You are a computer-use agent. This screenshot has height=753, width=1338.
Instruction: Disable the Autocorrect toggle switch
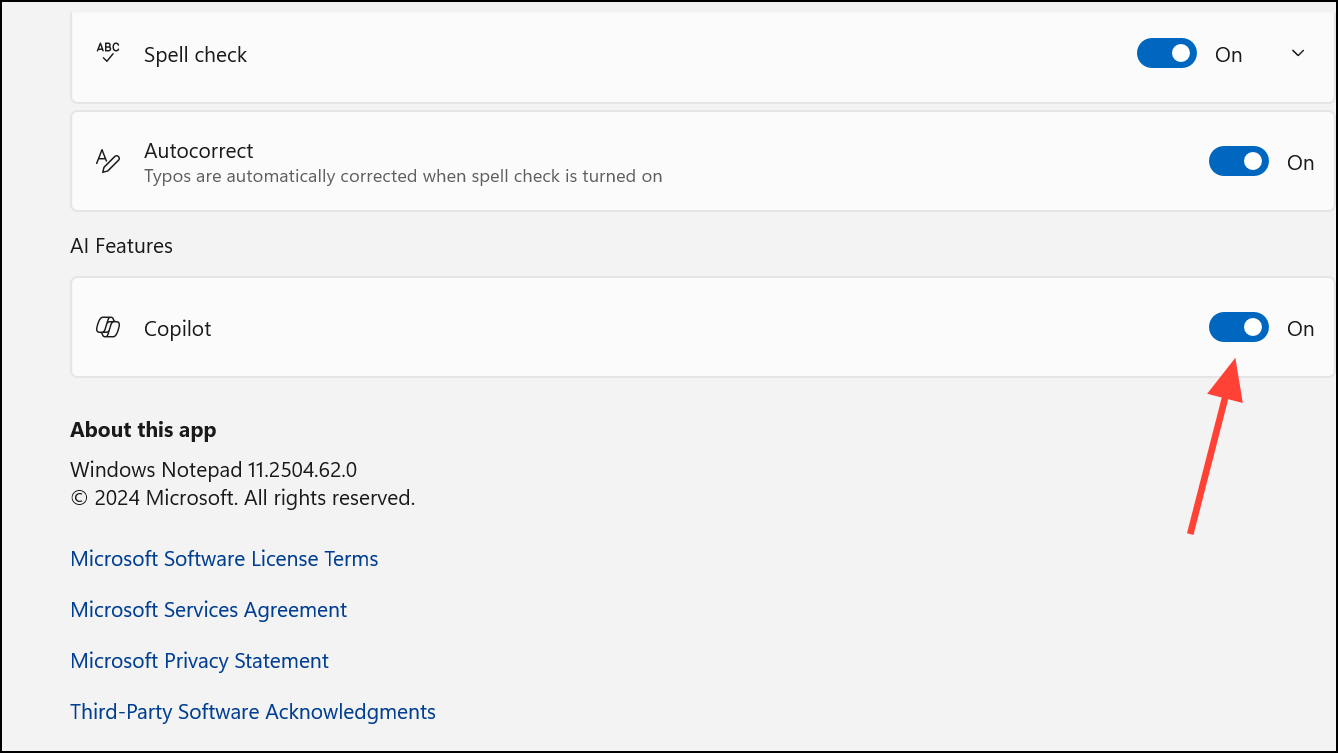click(1238, 162)
